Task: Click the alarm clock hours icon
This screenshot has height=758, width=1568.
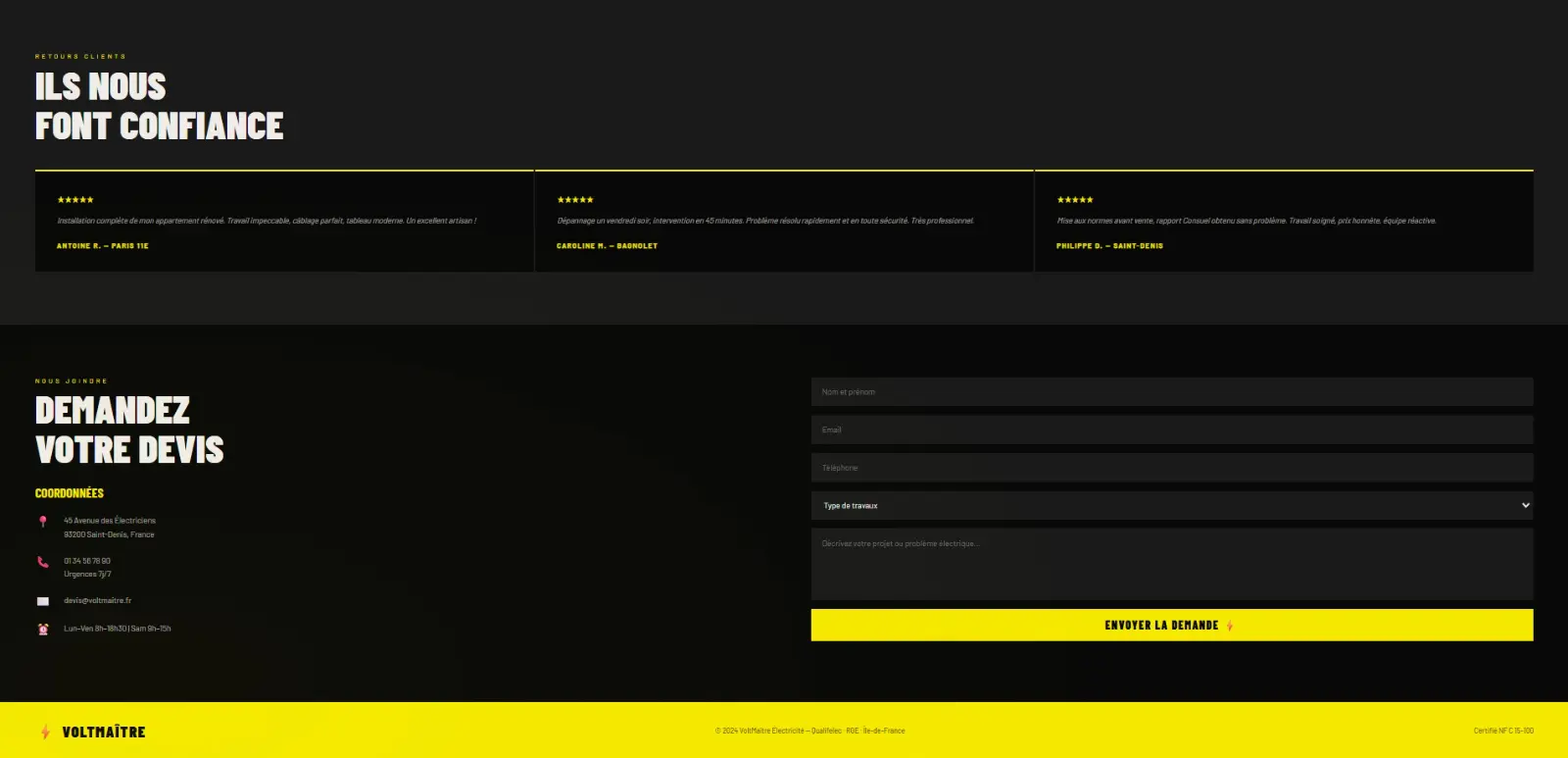Action: 42,629
